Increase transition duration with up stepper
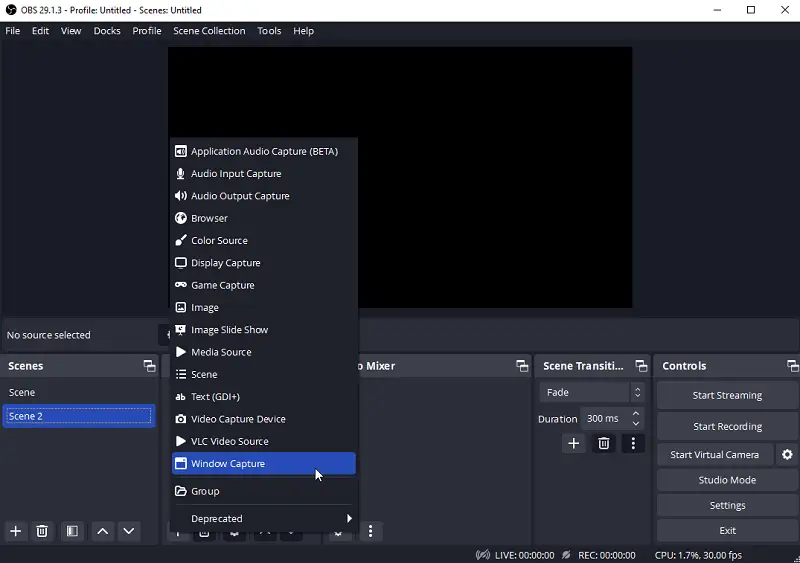 point(636,413)
